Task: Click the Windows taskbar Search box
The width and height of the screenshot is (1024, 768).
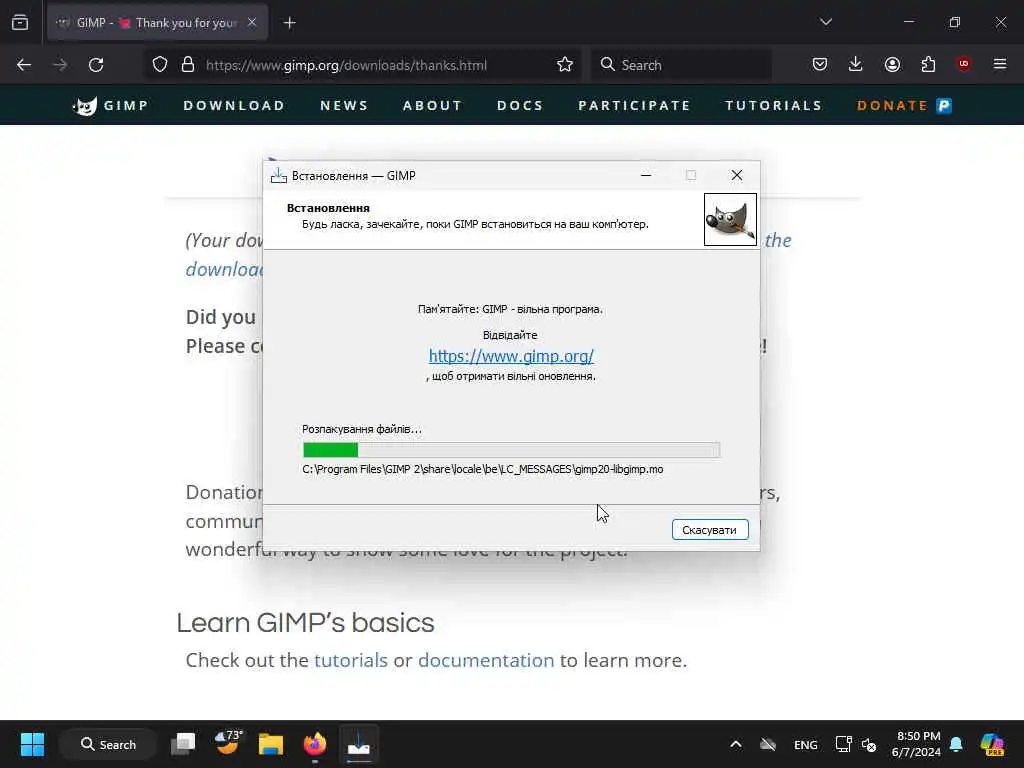Action: tap(108, 744)
